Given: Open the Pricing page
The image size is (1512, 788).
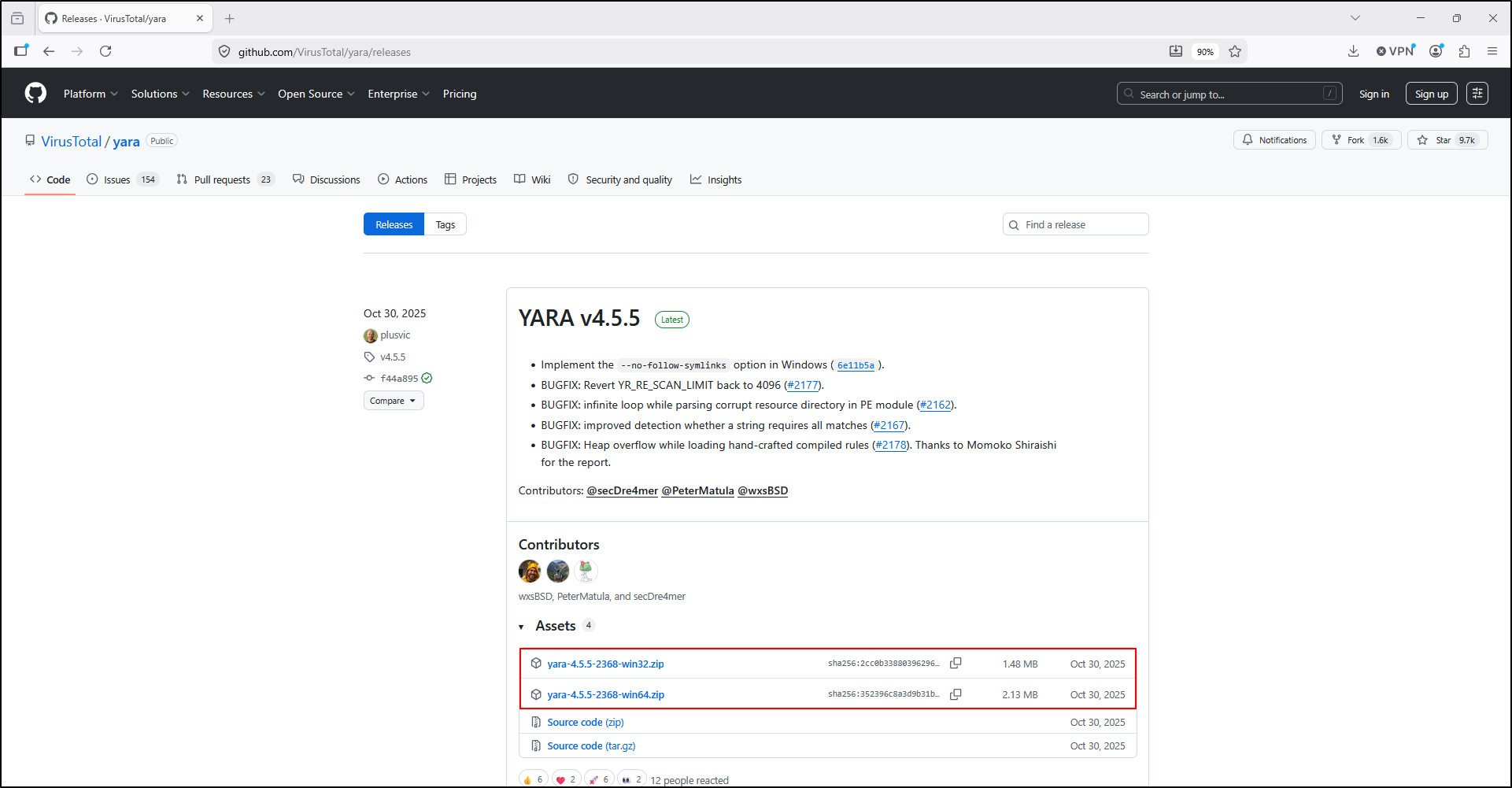Looking at the screenshot, I should (x=460, y=94).
